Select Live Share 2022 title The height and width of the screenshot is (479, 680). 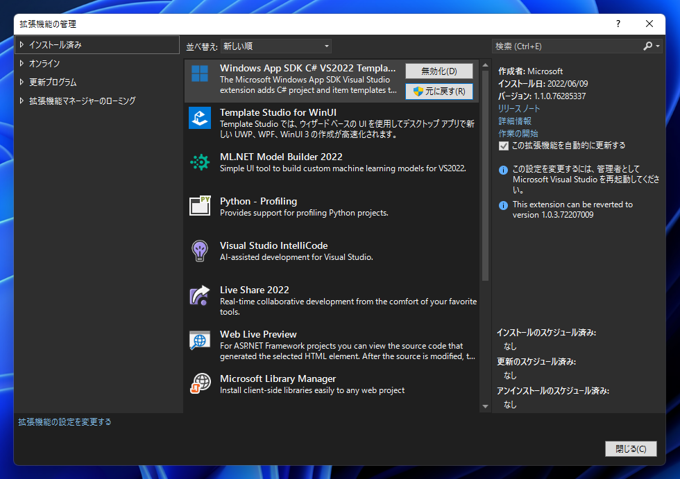point(254,290)
